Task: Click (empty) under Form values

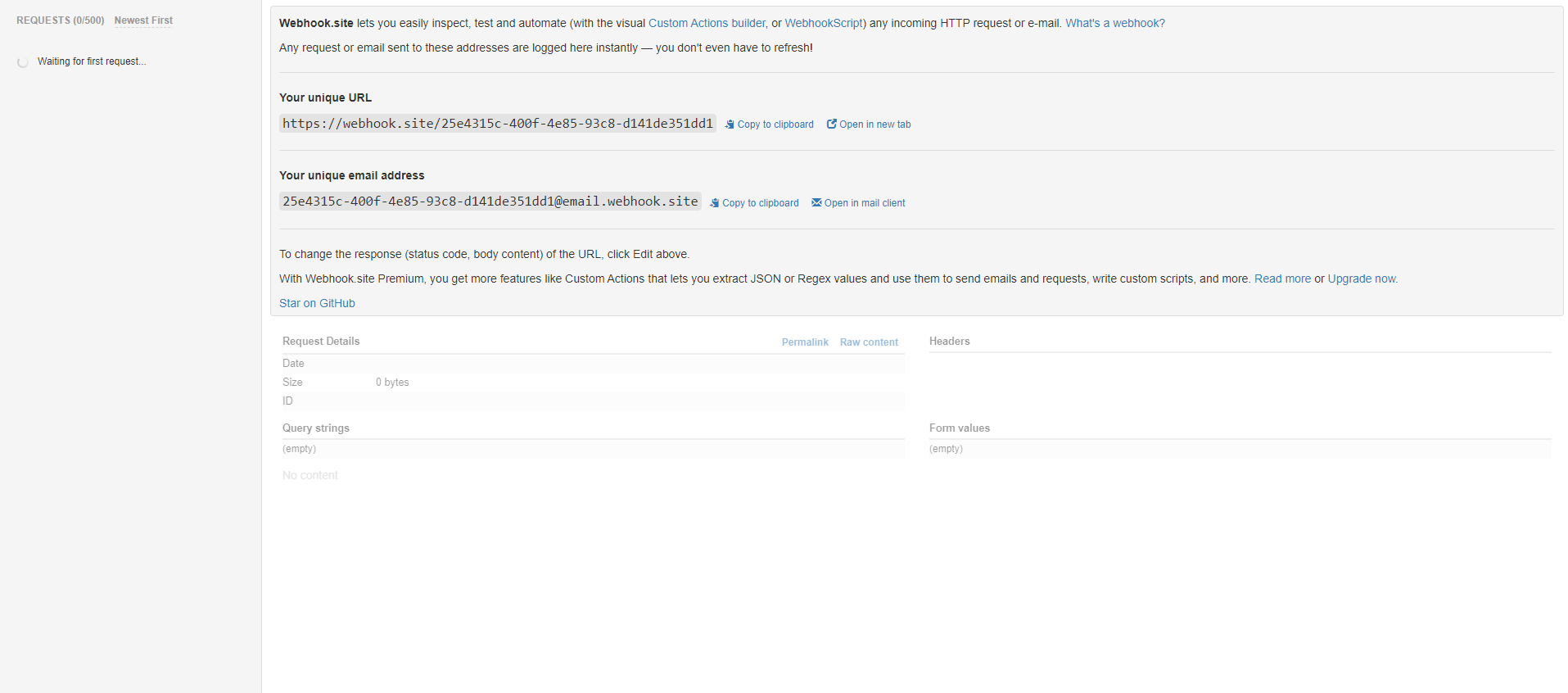Action: 946,449
